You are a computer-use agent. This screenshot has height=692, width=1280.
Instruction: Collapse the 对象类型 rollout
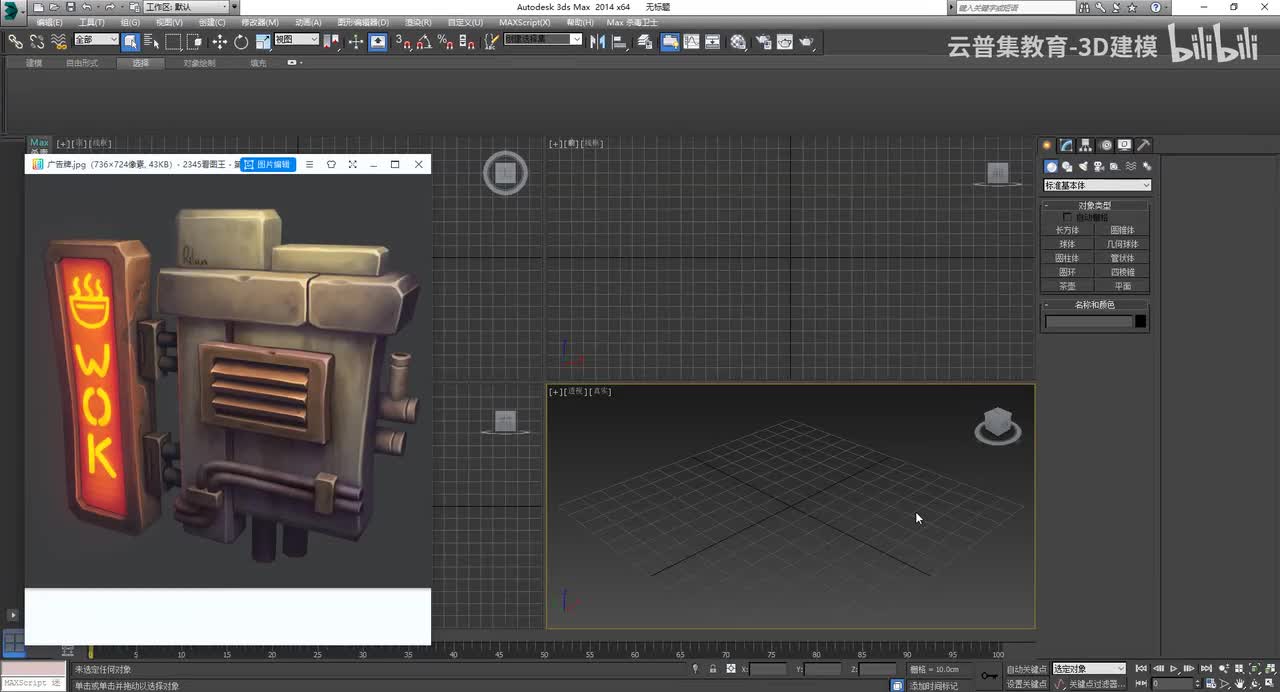pos(1095,205)
